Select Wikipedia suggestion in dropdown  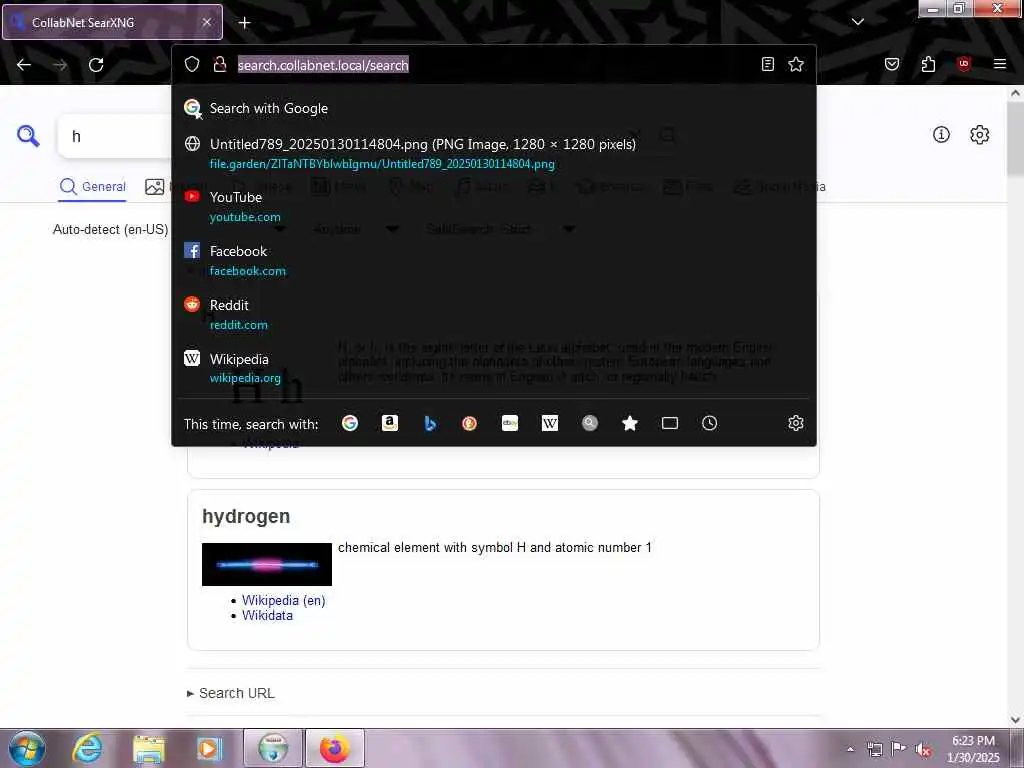[494, 368]
